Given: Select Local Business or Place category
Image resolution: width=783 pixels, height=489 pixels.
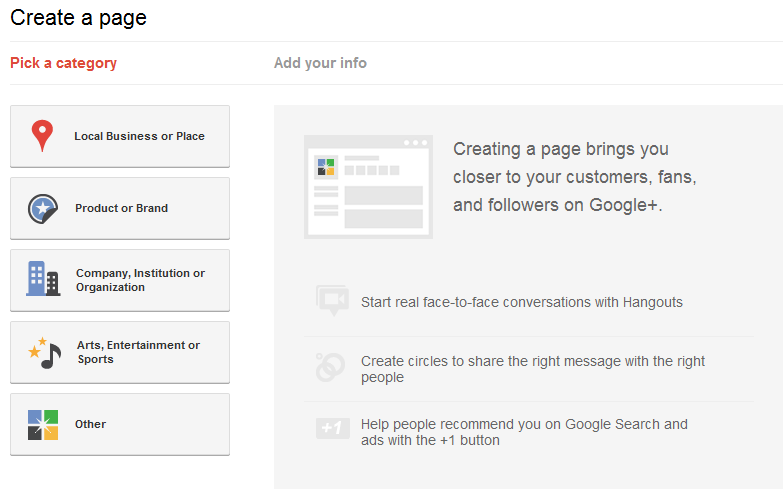Looking at the screenshot, I should (x=120, y=136).
